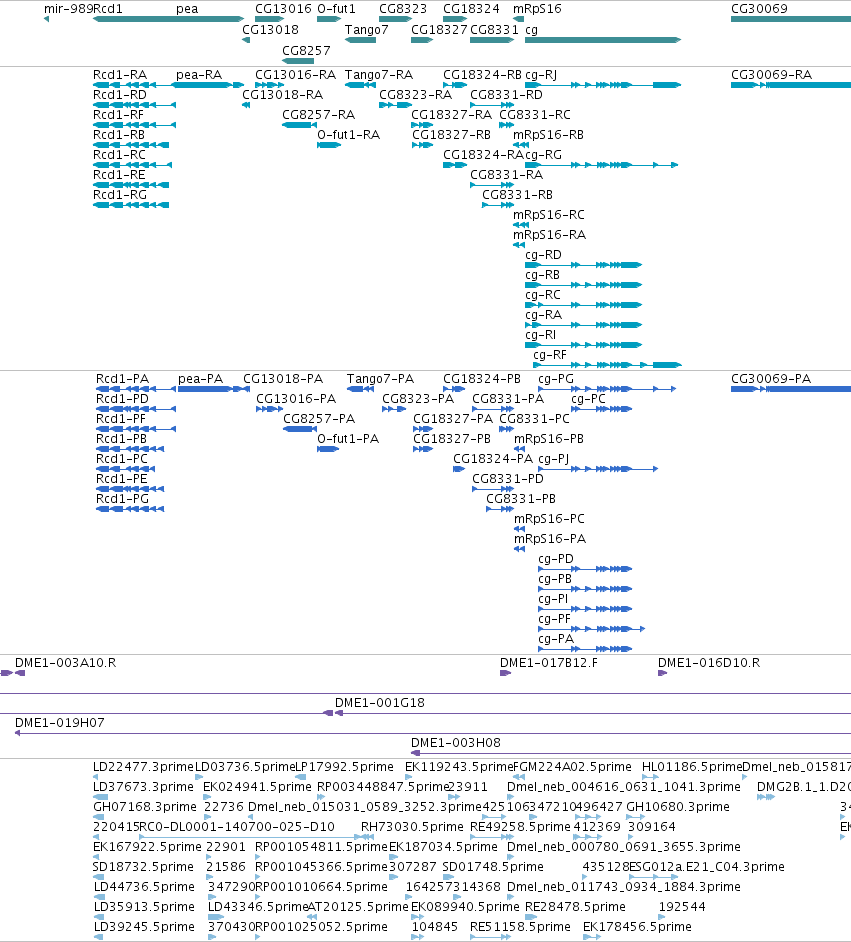Viewport: 851px width, 942px height.
Task: Click EST RE28478.5prime
Action: pos(575,907)
